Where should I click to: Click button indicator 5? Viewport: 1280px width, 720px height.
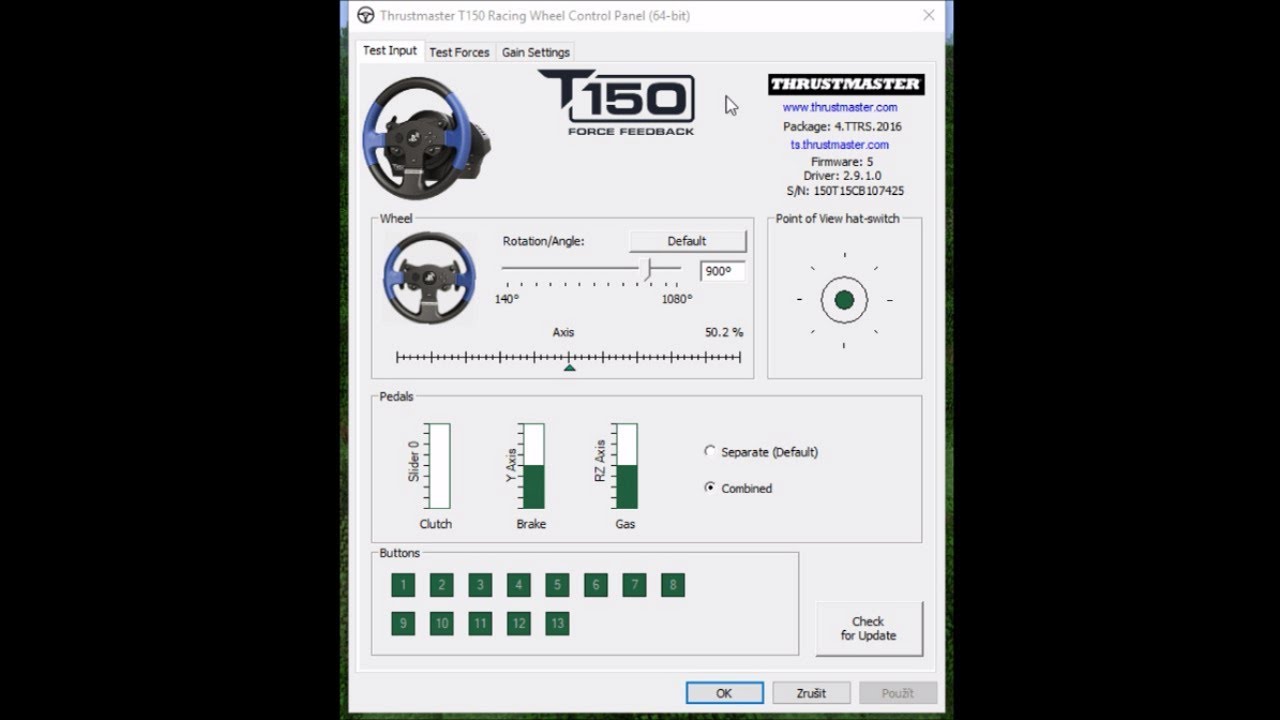[557, 585]
